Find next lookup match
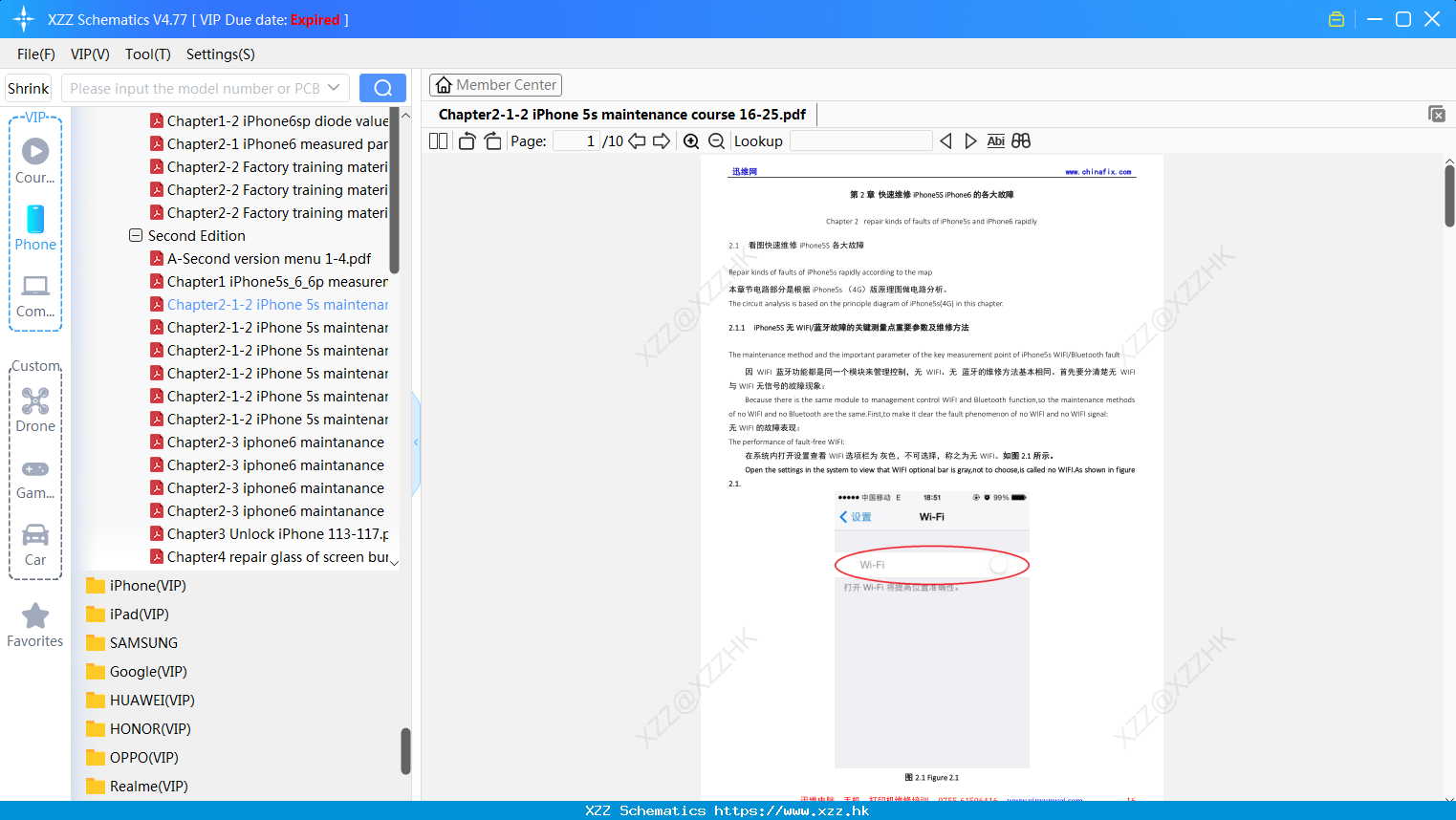1456x820 pixels. tap(970, 140)
